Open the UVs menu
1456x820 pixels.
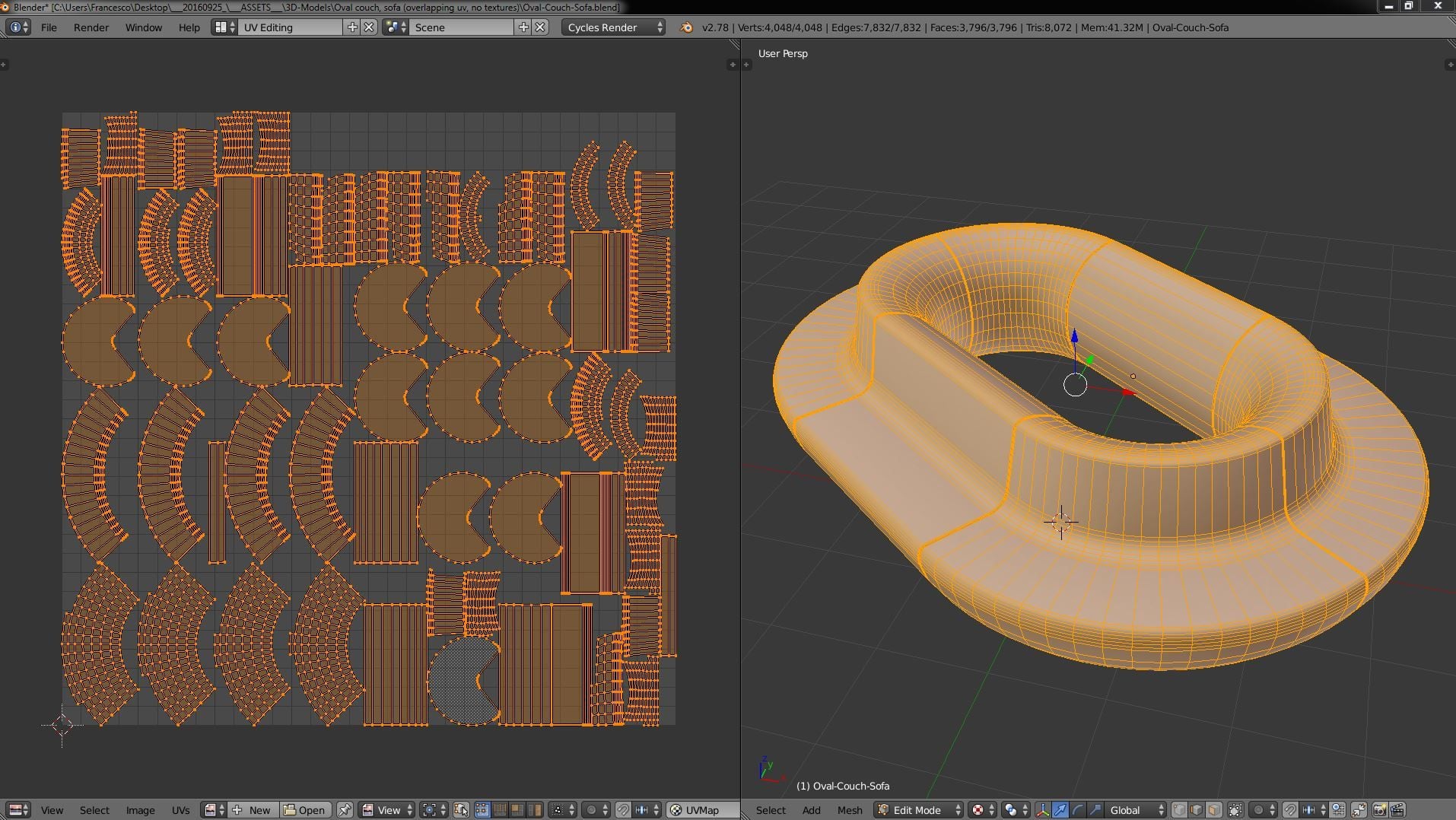point(180,810)
